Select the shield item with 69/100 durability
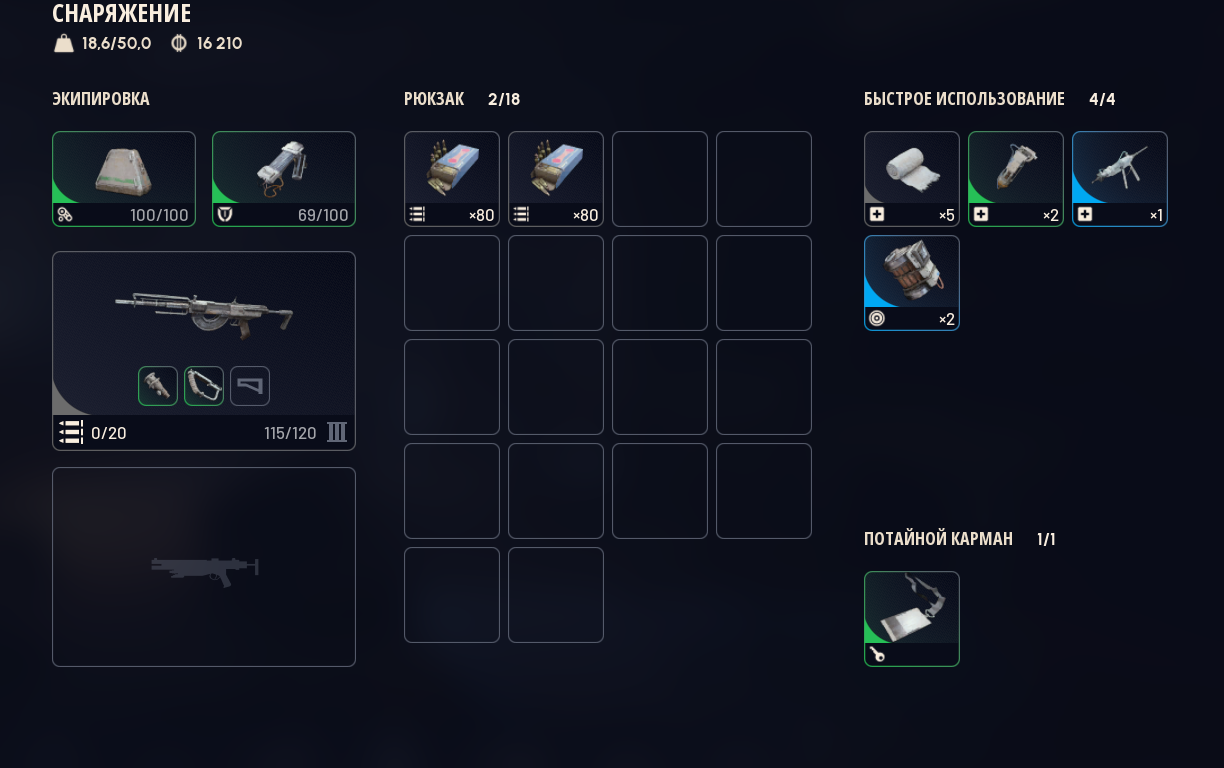Screen dimensions: 1224x768 pos(284,179)
